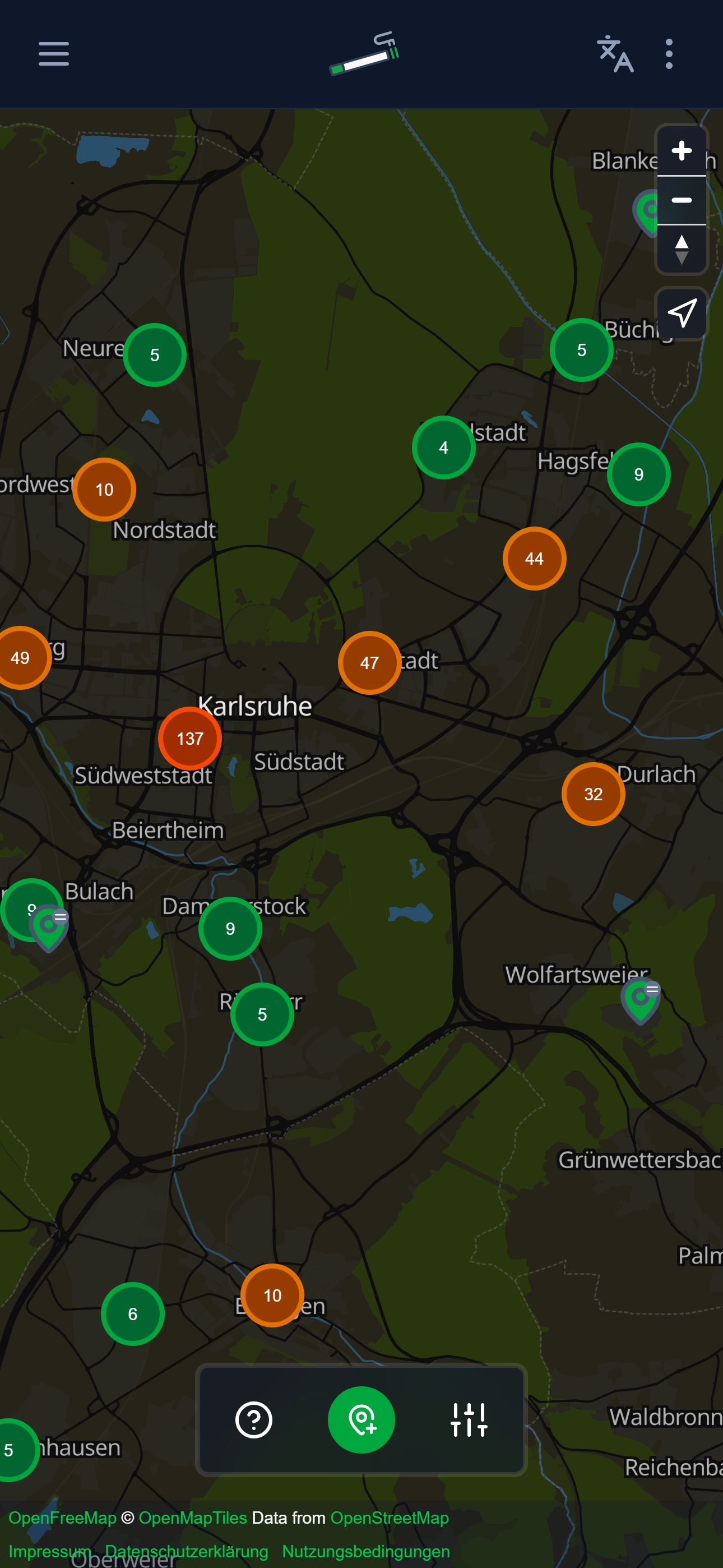
Task: Zoom out of the map
Action: click(682, 200)
